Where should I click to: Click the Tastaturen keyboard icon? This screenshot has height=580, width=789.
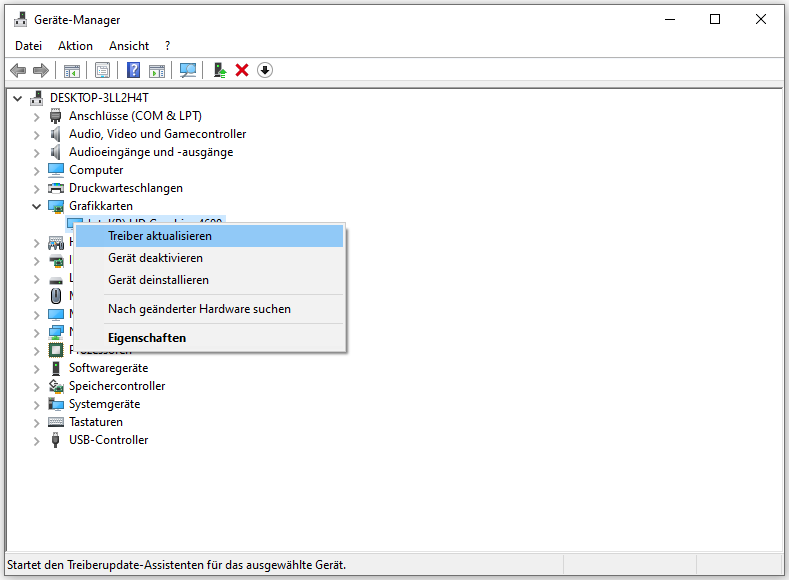point(56,422)
